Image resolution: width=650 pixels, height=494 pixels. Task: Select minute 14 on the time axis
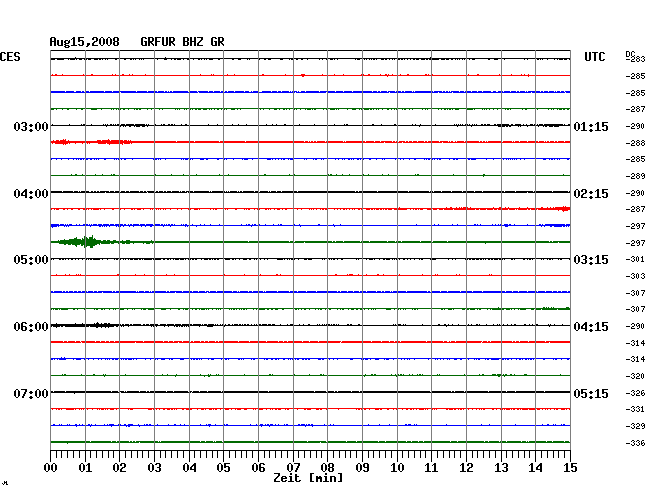[535, 468]
